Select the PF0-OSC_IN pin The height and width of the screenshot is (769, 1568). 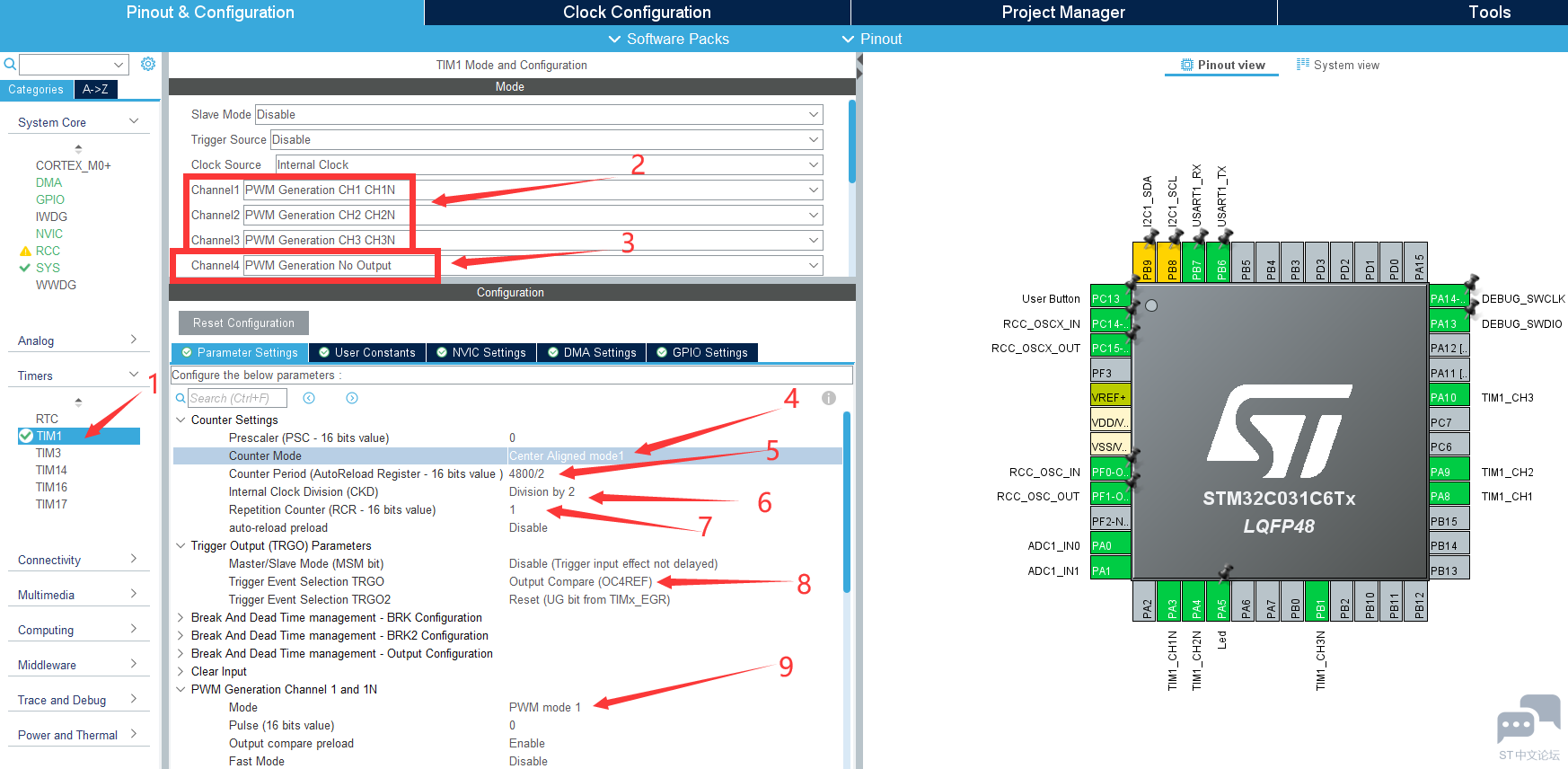tap(1111, 472)
